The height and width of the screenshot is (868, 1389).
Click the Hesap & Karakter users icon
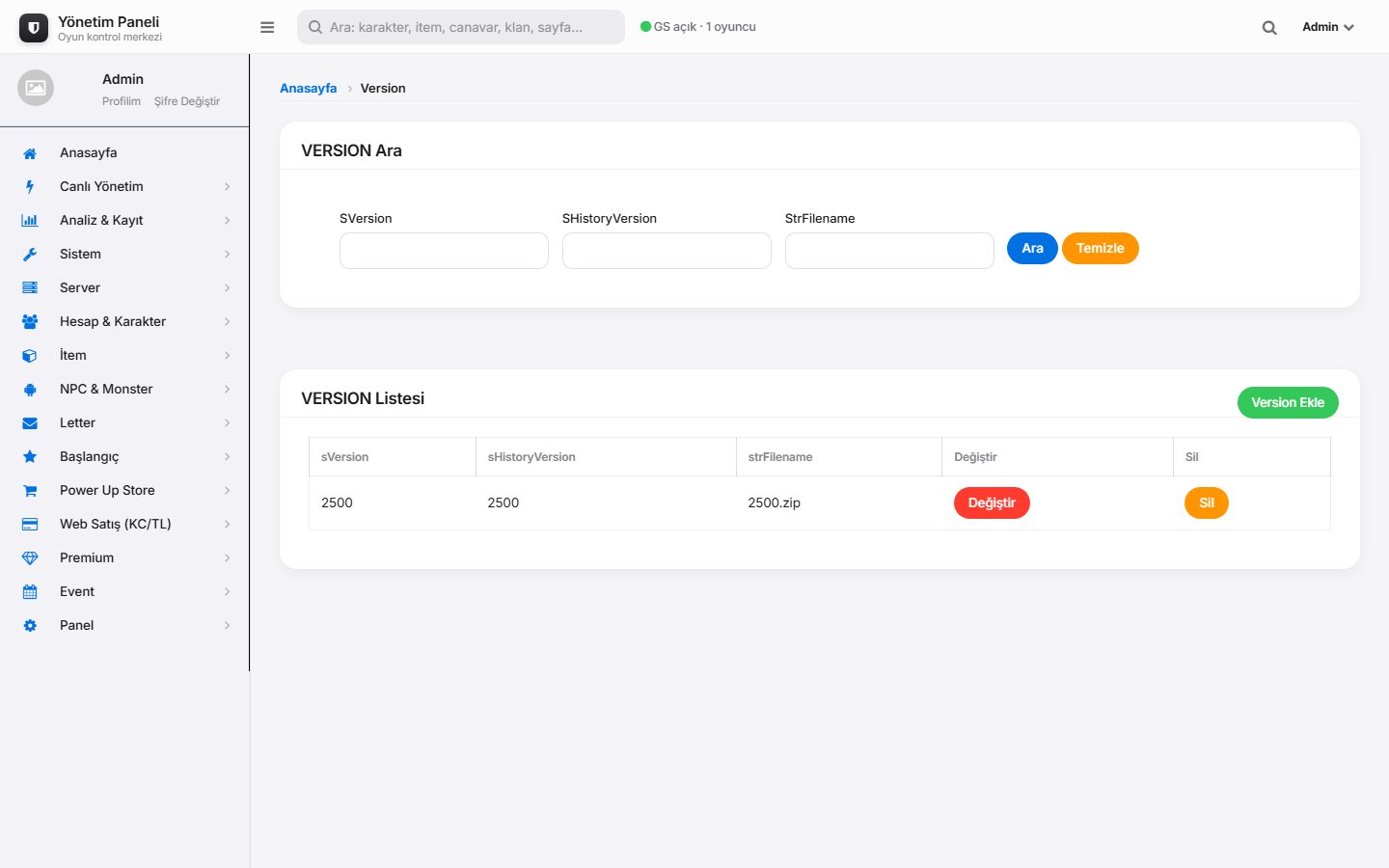[x=30, y=322]
